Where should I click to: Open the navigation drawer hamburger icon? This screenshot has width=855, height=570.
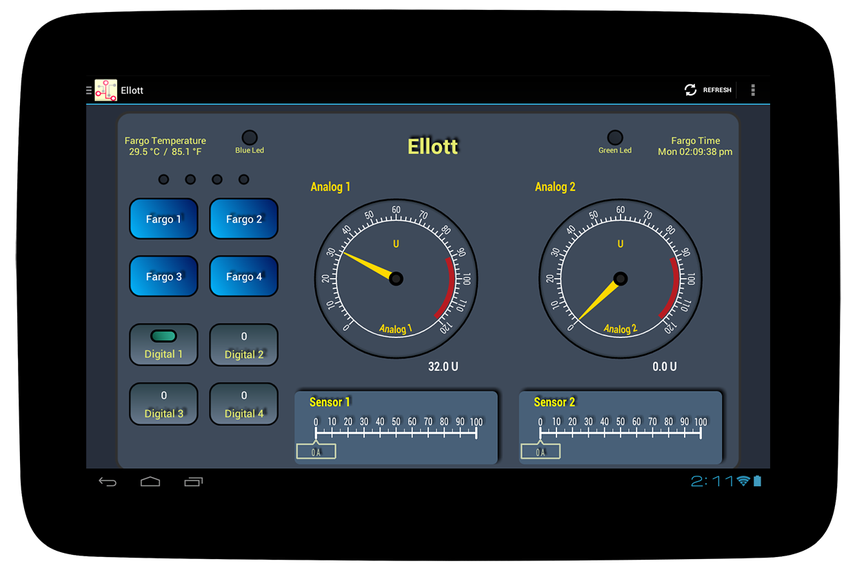pos(89,90)
